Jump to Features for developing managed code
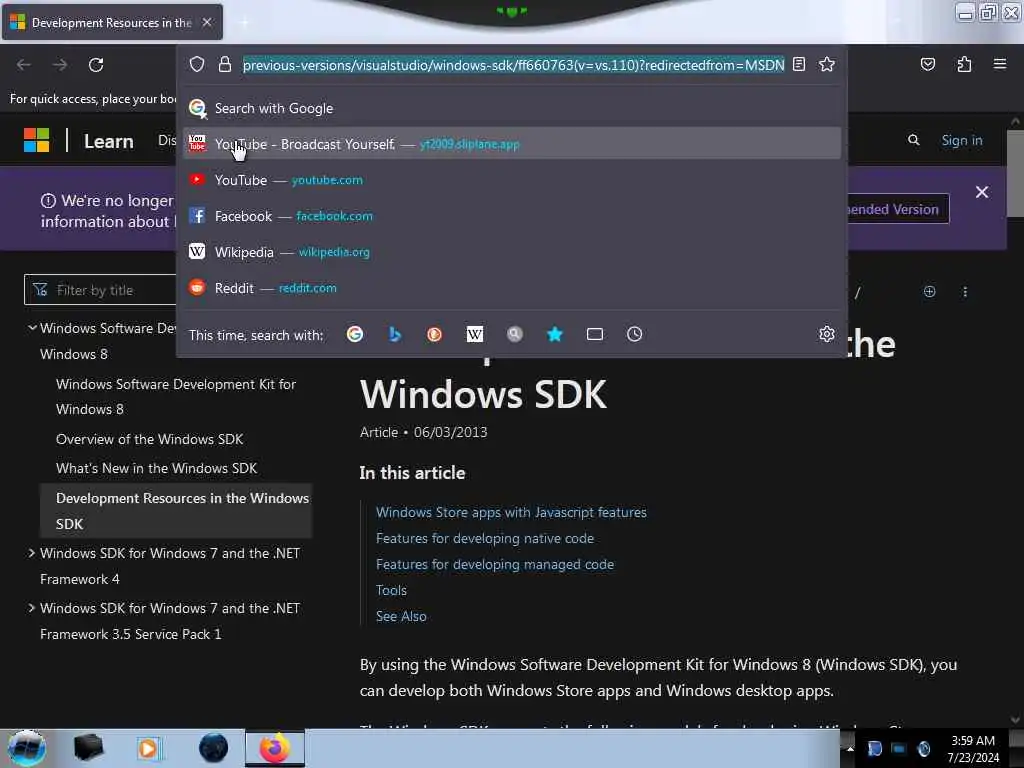The height and width of the screenshot is (768, 1024). pos(494,564)
